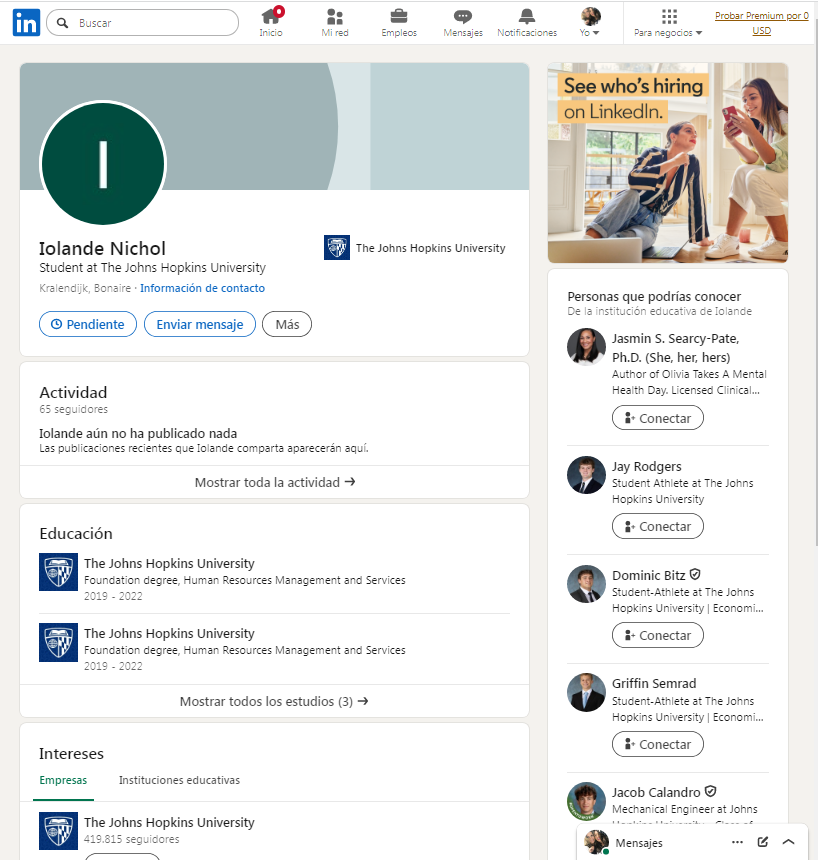818x860 pixels.
Task: Open Iolande Nichol's profile picture
Action: 103,163
